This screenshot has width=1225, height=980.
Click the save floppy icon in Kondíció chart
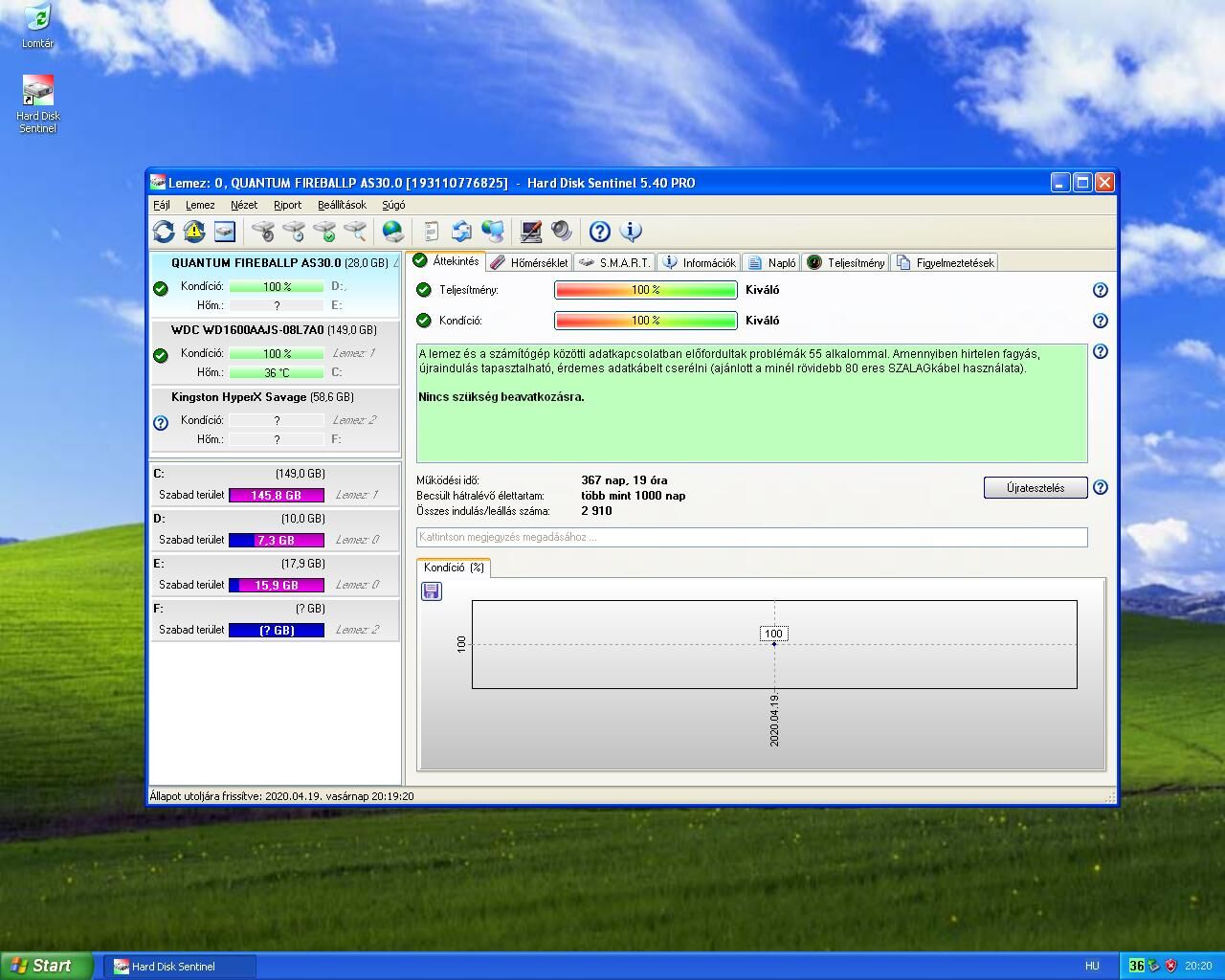coord(432,591)
